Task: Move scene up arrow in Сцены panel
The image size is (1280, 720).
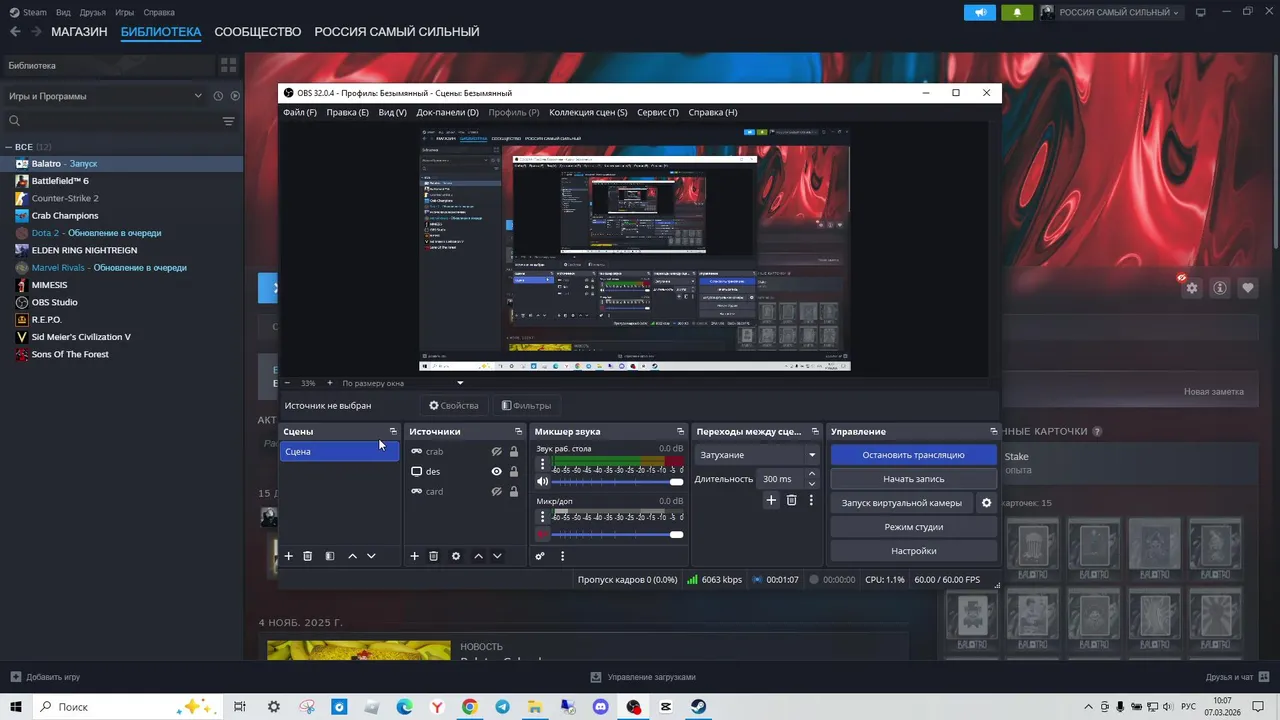Action: click(352, 556)
